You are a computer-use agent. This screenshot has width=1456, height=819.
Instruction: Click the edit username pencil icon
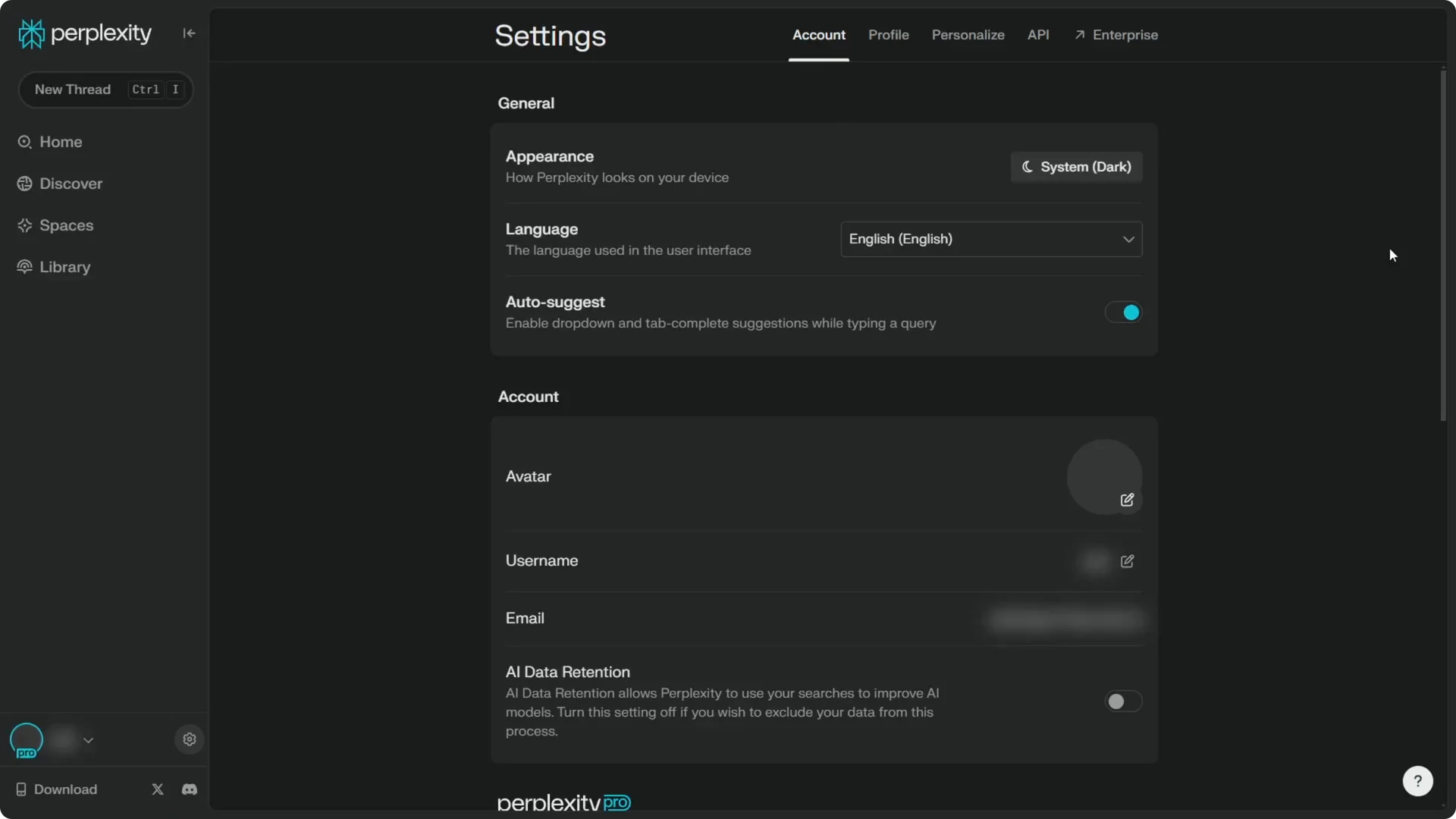1127,561
